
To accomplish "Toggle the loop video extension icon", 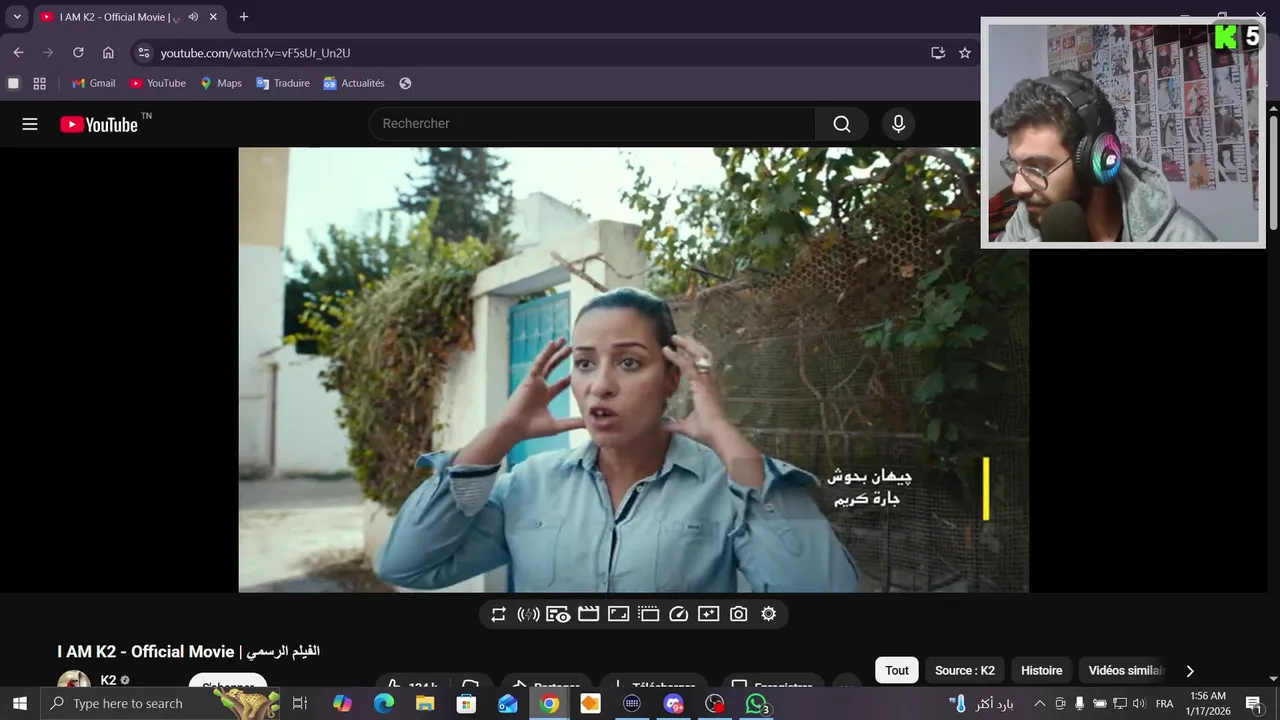I will pyautogui.click(x=498, y=614).
